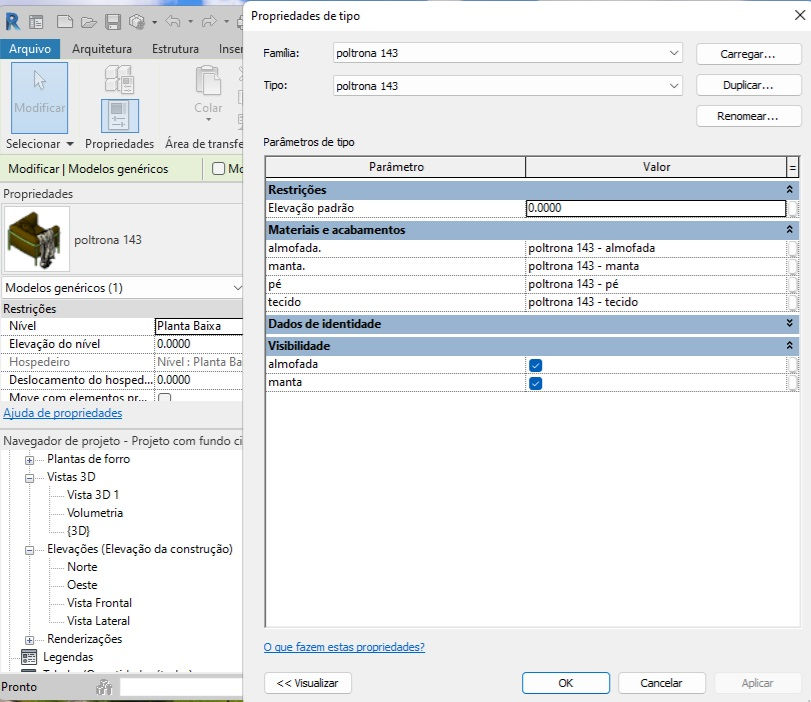The image size is (811, 702).
Task: Click the poltrona 143 armchair thumbnail
Action: tap(36, 240)
